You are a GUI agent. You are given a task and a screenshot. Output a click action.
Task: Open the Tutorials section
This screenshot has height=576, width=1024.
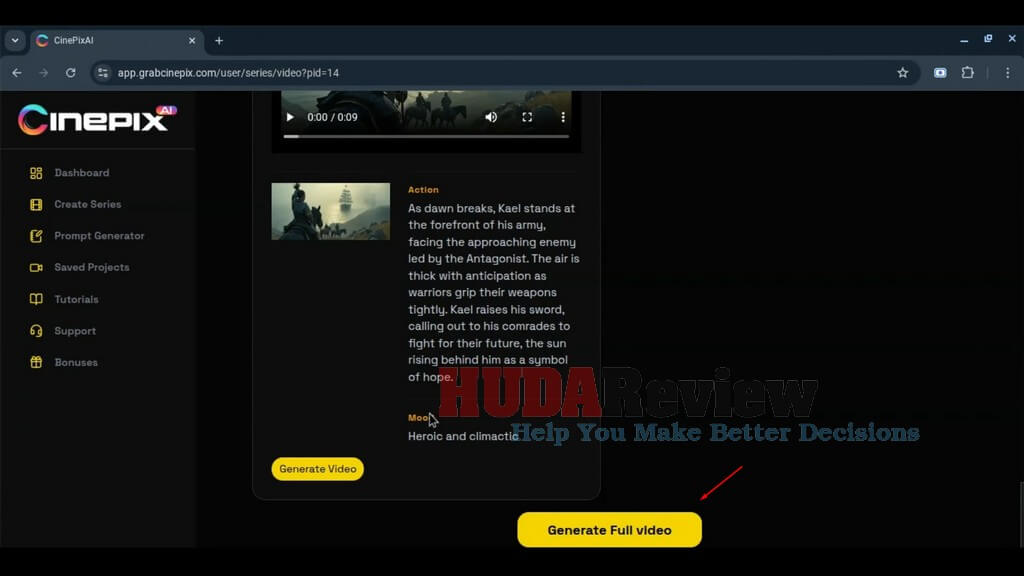[x=76, y=299]
